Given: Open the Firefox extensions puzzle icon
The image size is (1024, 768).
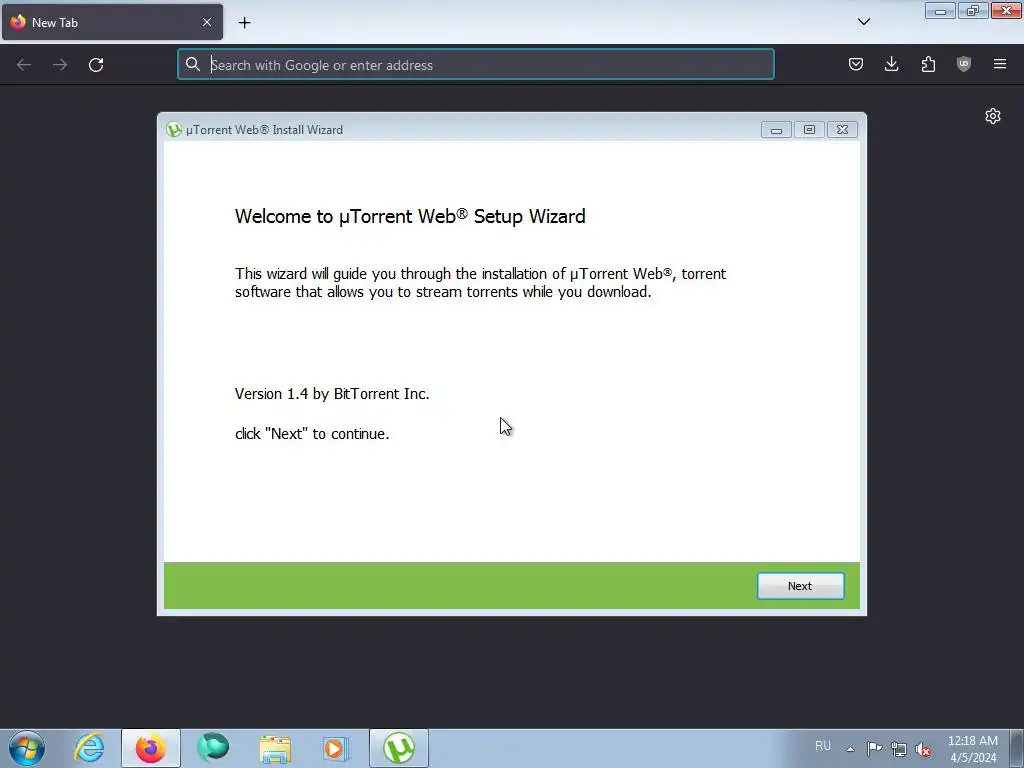Looking at the screenshot, I should pos(928,64).
